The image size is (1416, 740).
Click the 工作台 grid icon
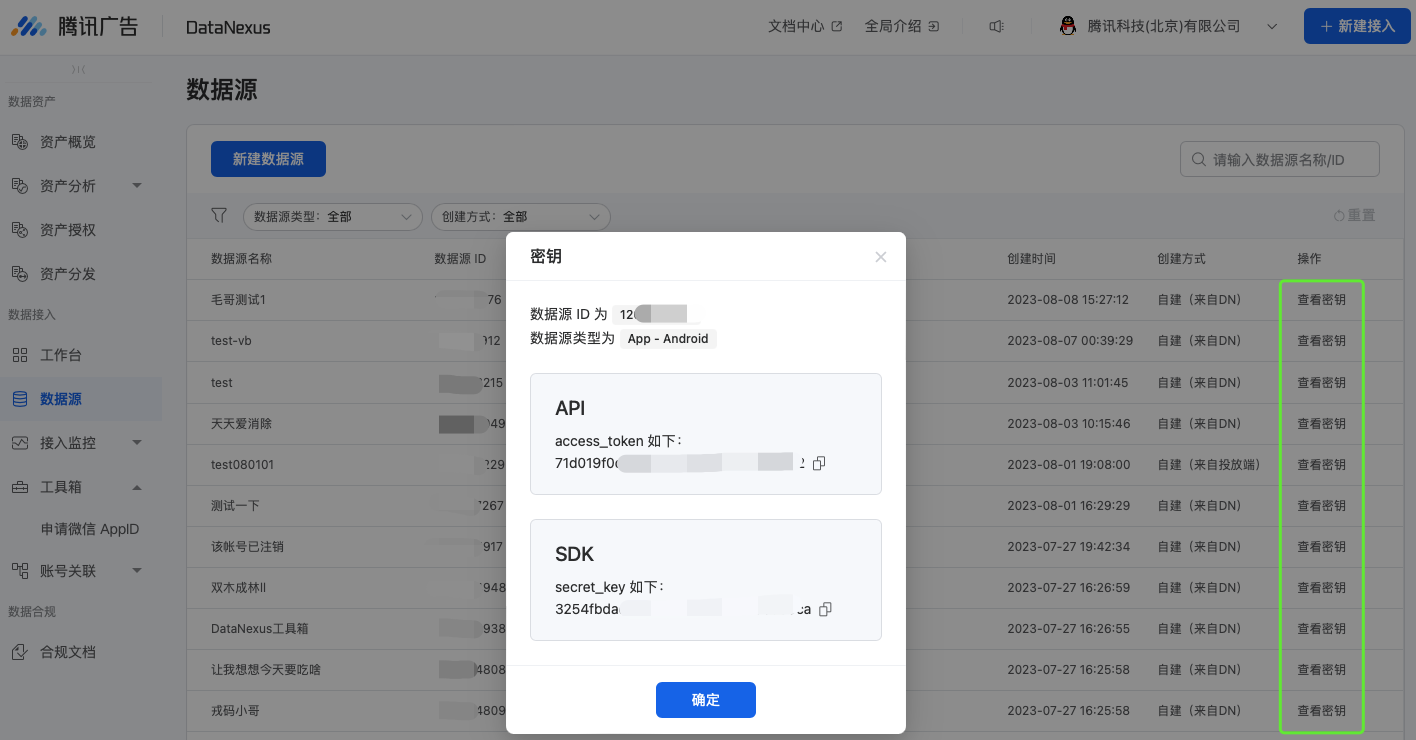pyautogui.click(x=20, y=355)
